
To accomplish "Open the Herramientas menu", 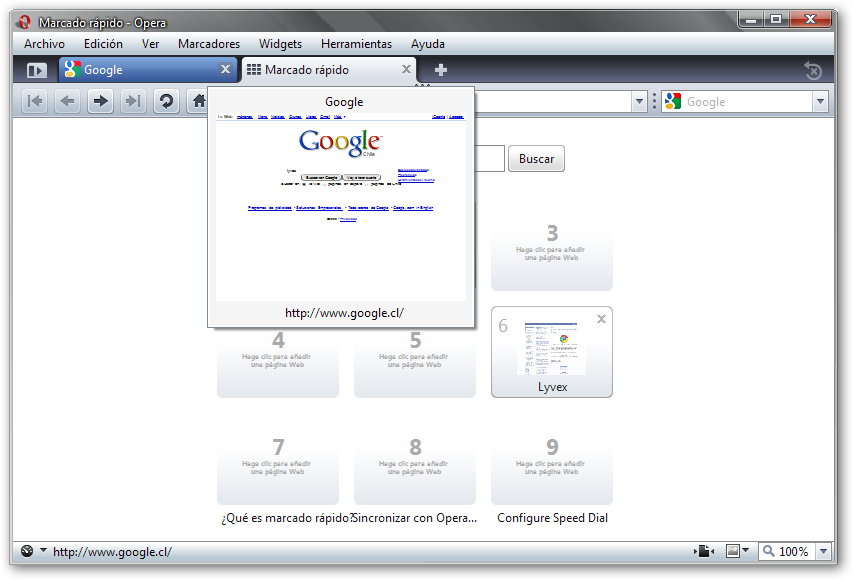I will pyautogui.click(x=356, y=44).
